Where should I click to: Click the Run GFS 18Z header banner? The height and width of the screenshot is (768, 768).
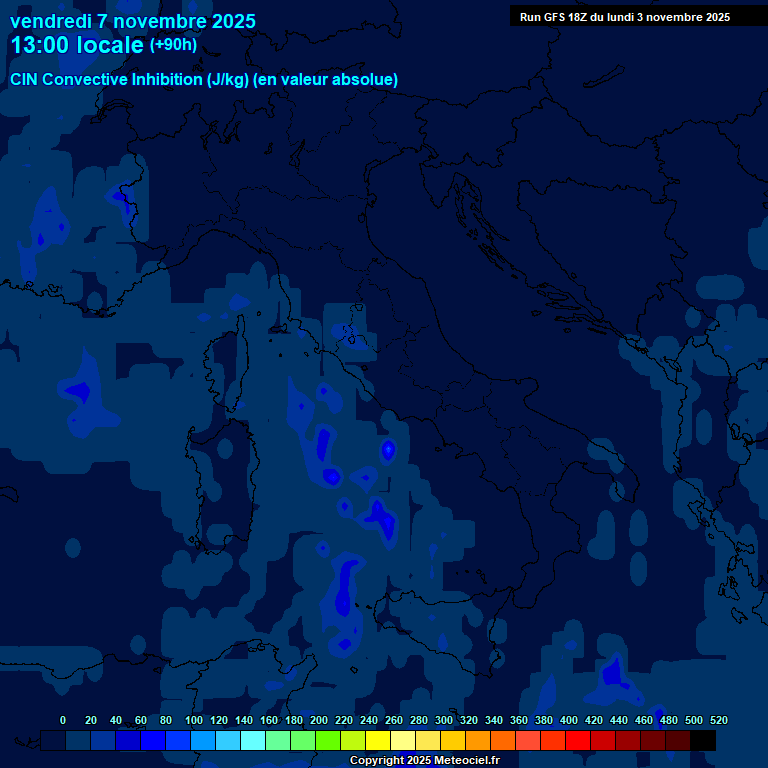624,17
